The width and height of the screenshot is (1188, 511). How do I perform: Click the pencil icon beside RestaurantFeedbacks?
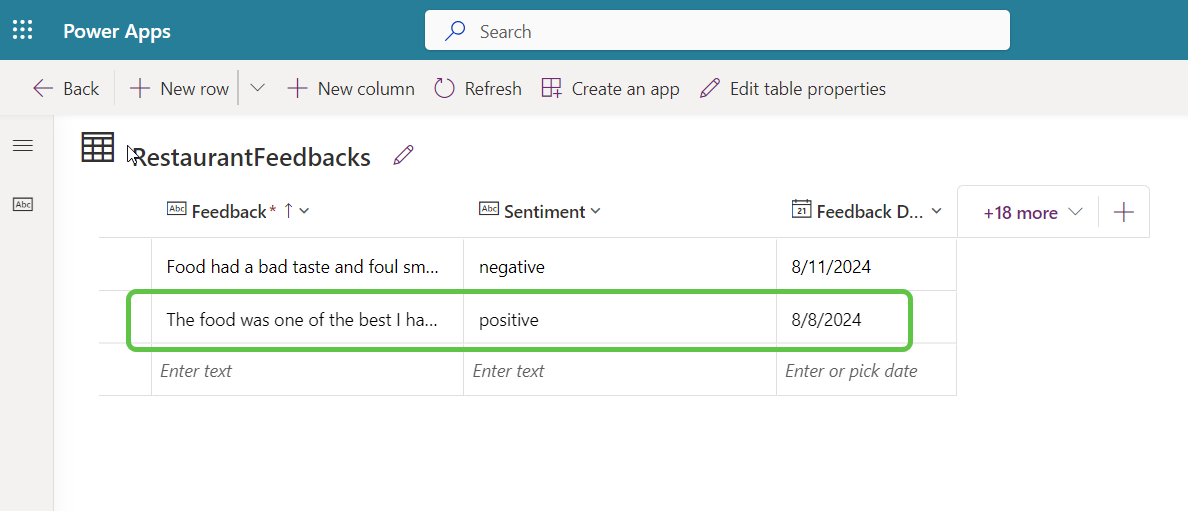(403, 155)
